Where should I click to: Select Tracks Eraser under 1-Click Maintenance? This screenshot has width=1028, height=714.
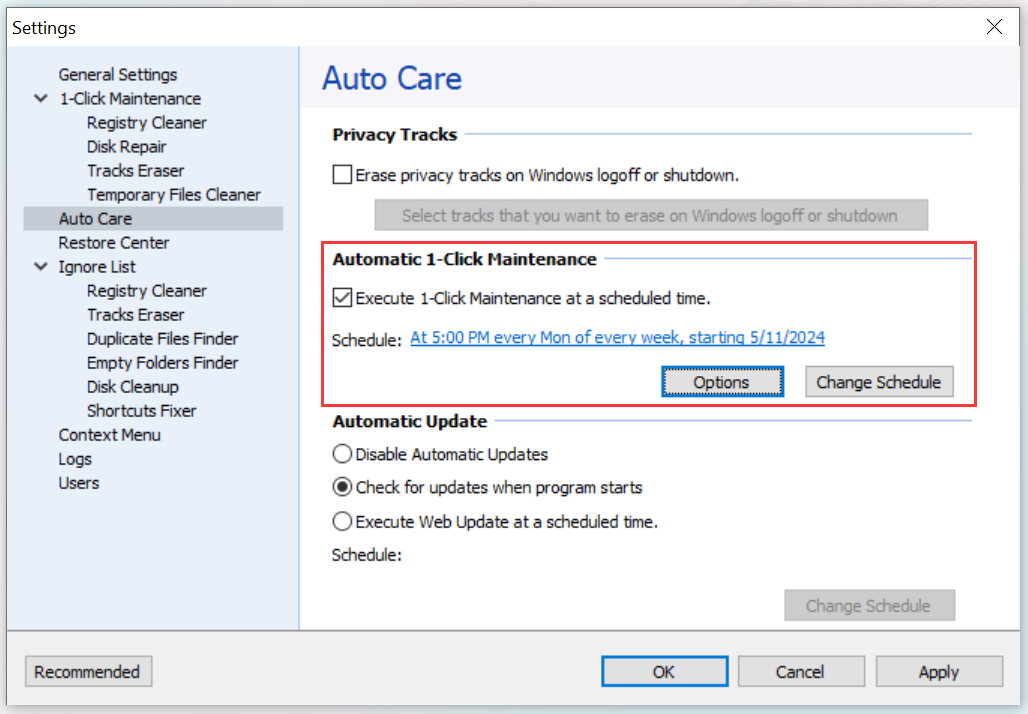coord(135,170)
